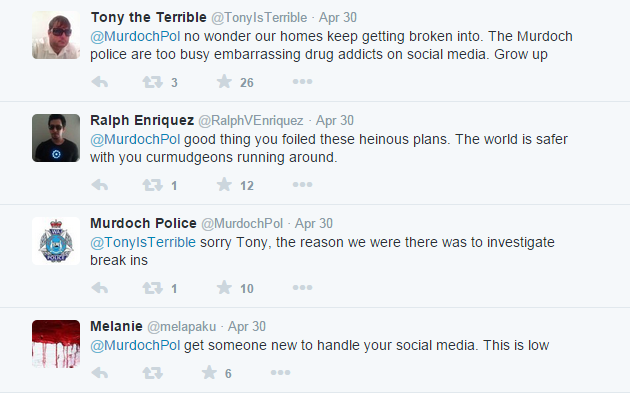Reply to Ralph Enriquez's tweet
Viewport: 630px width, 393px height.
(100, 185)
